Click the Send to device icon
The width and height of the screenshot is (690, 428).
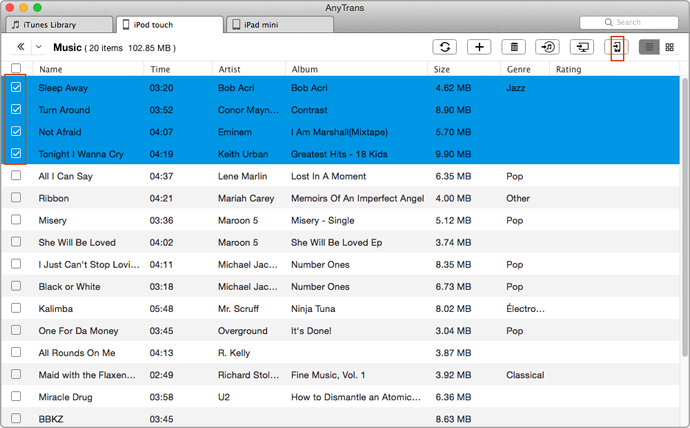617,47
